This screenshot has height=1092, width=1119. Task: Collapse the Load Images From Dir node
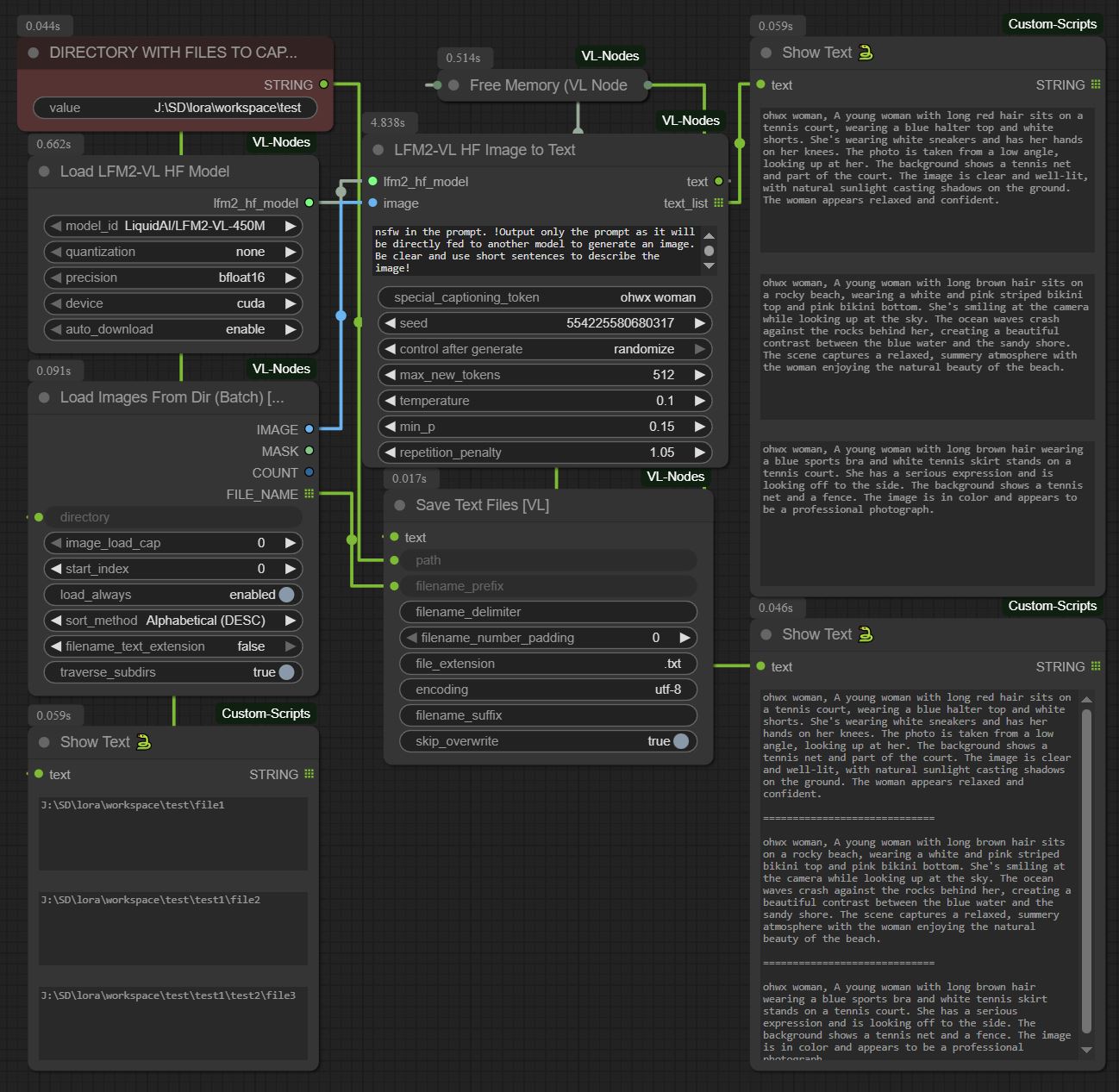tap(44, 397)
